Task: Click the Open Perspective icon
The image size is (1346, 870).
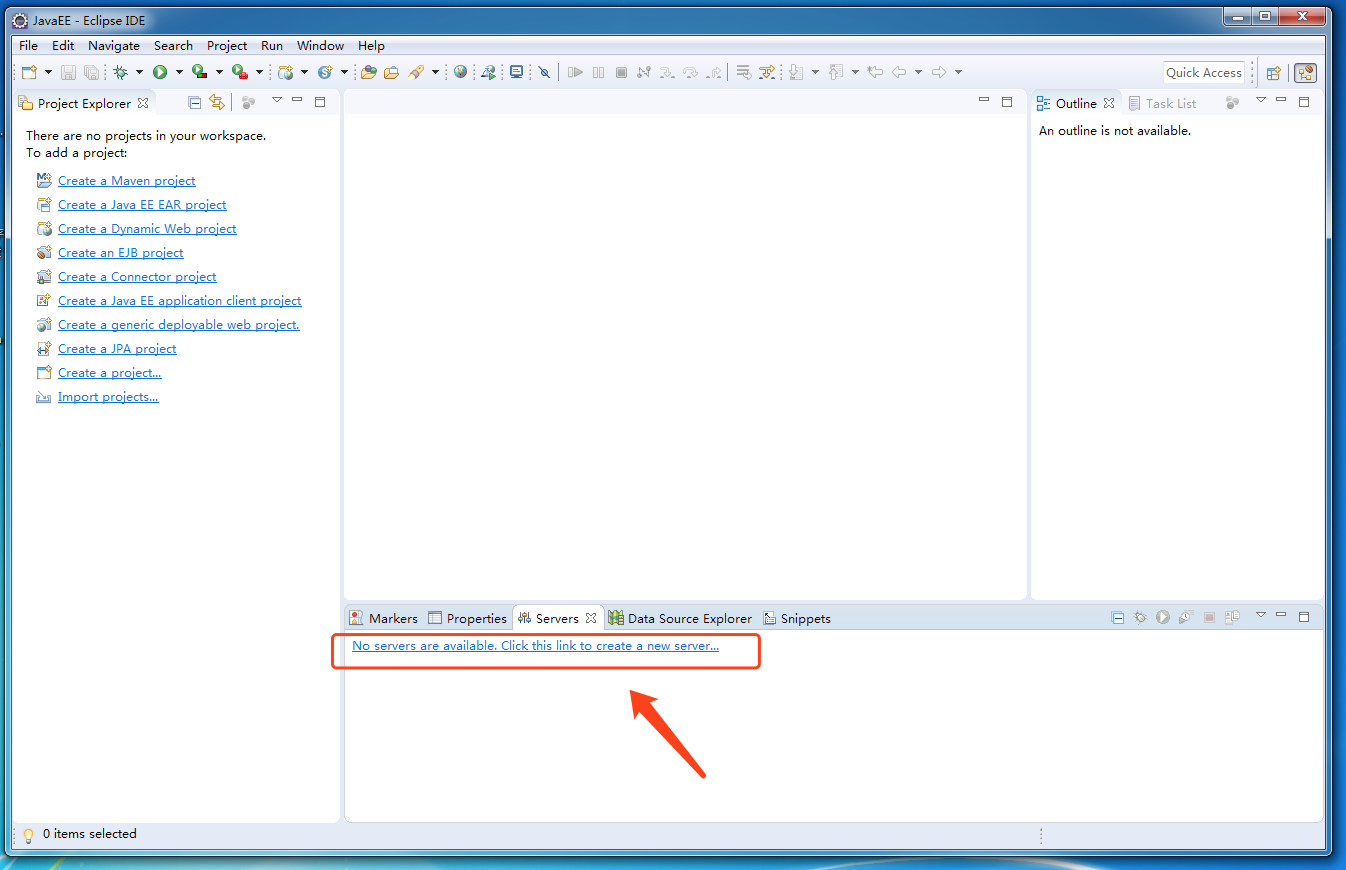Action: tap(1274, 73)
